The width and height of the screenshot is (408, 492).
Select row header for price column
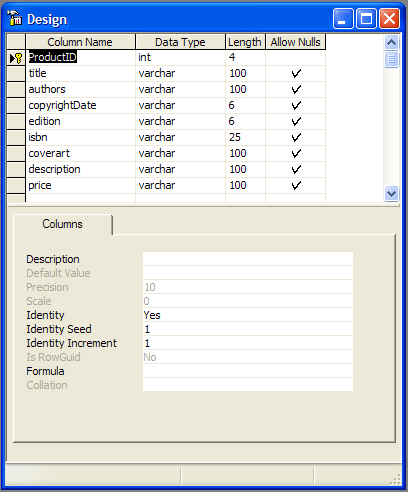pos(16,185)
